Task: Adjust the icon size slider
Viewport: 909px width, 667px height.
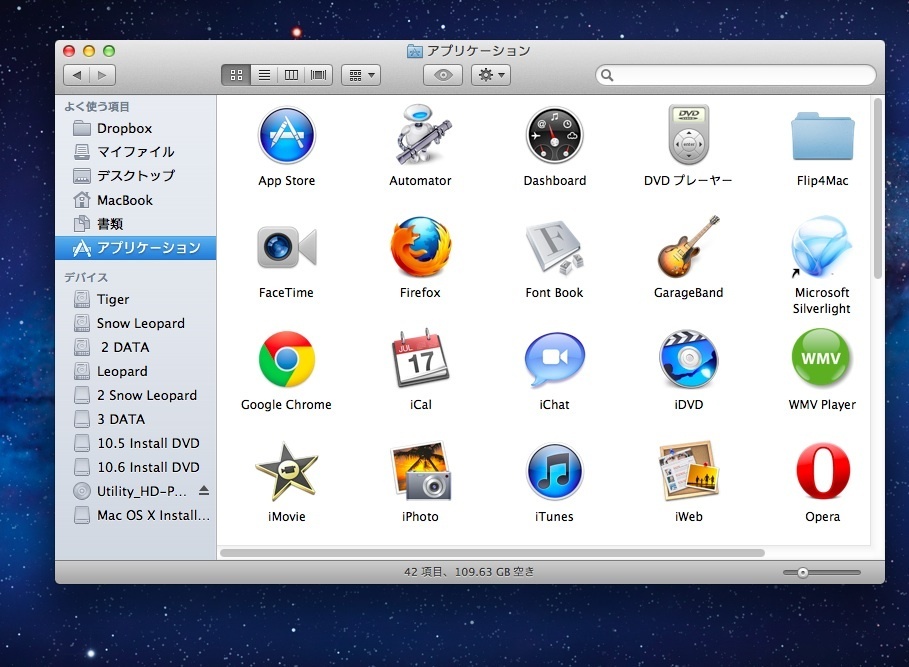Action: [803, 573]
